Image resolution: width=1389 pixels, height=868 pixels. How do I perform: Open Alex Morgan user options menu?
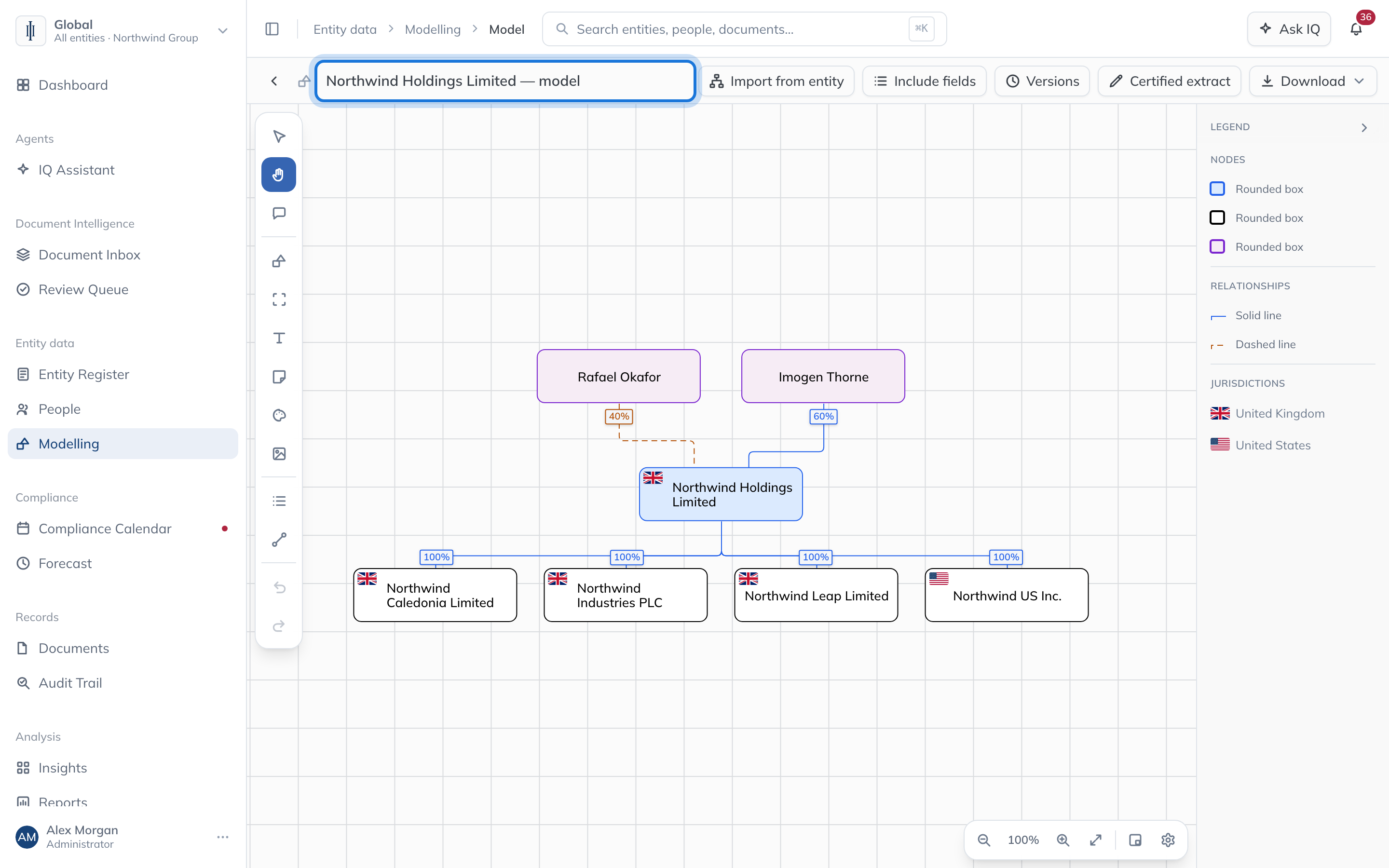[223, 837]
